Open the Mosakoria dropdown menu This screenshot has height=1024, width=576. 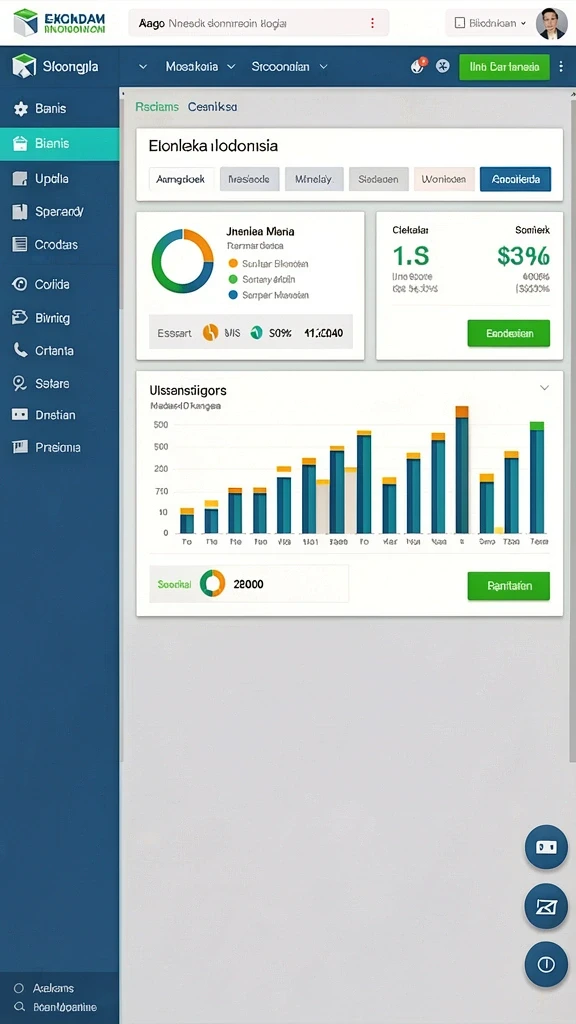point(200,66)
